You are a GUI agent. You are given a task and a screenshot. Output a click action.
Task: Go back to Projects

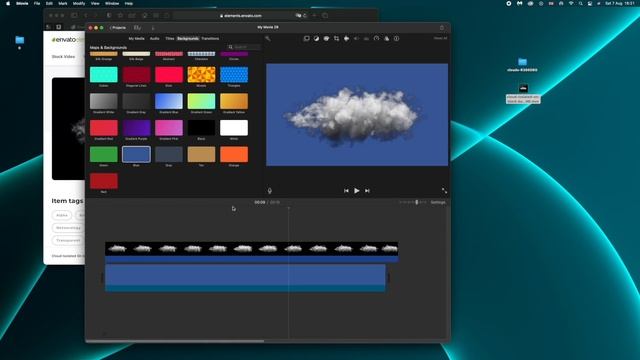point(118,28)
